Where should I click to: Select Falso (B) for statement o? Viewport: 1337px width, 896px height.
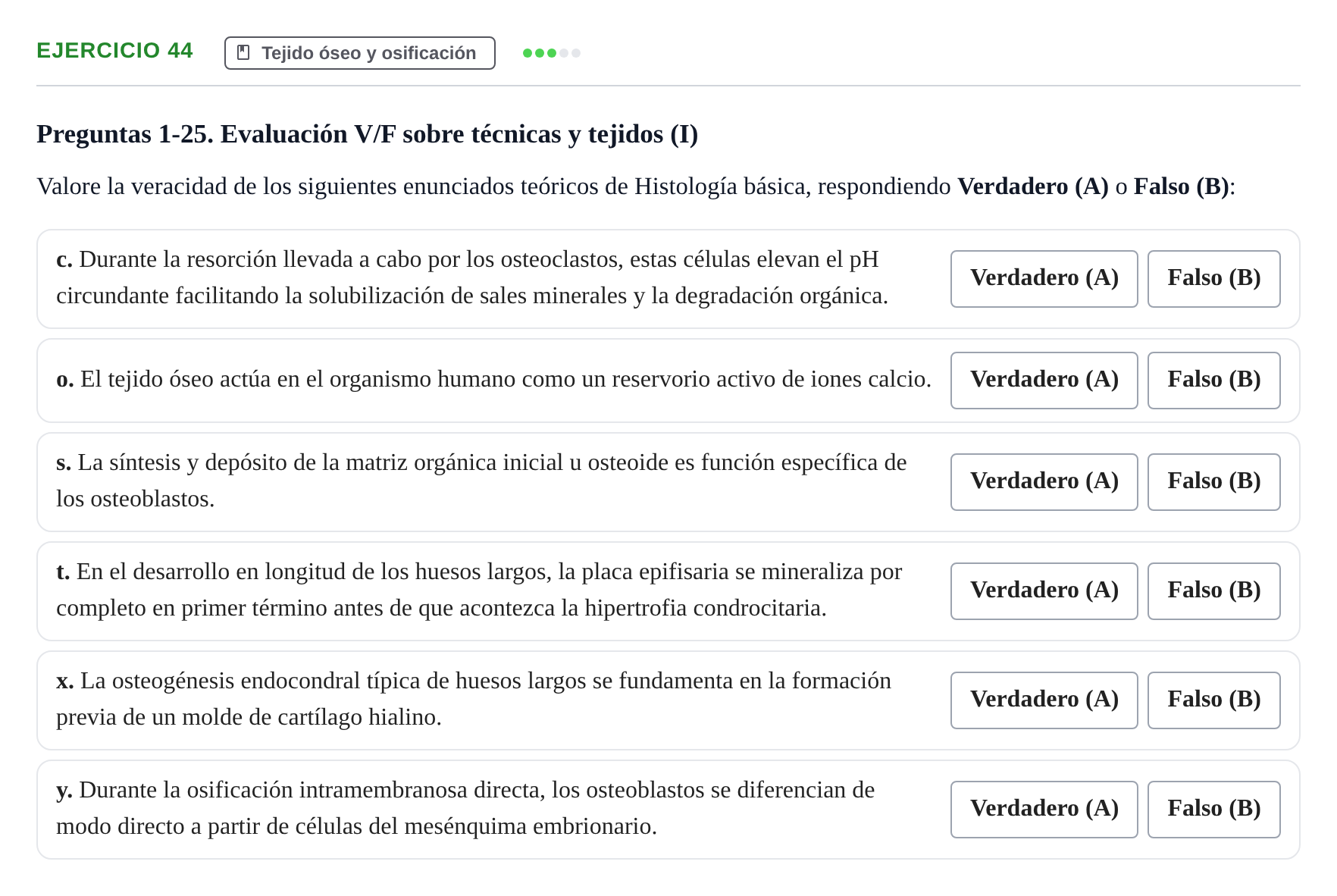coord(1214,381)
